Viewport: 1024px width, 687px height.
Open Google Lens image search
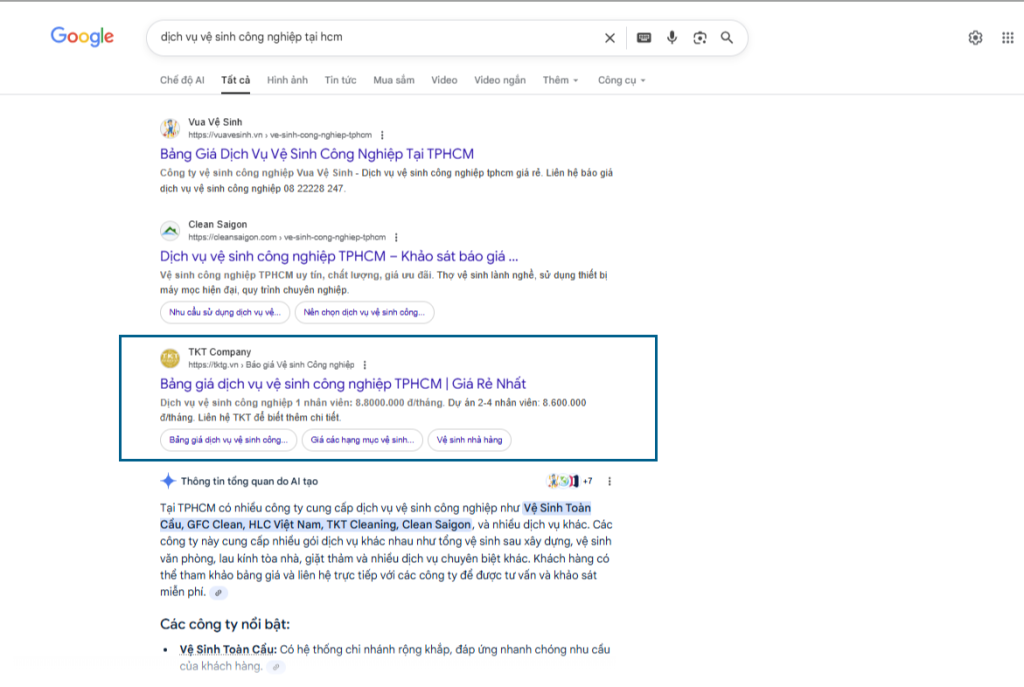point(700,38)
